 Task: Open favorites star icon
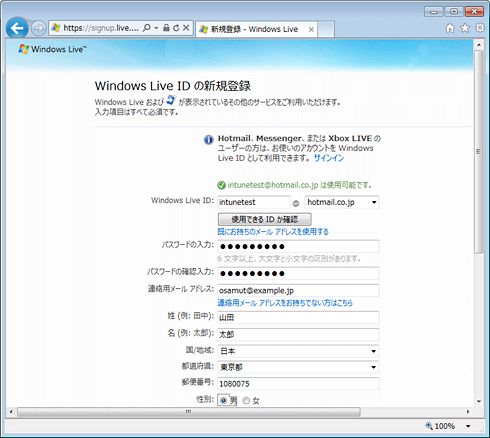click(465, 28)
